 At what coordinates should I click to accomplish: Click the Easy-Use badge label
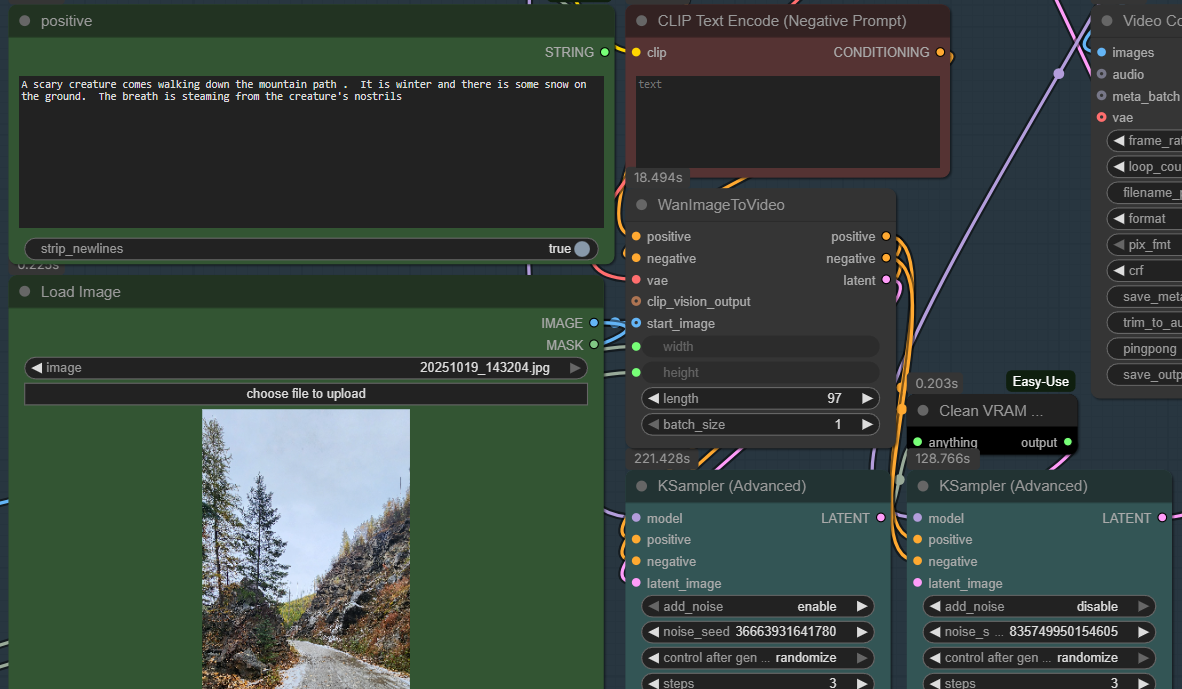(1040, 381)
